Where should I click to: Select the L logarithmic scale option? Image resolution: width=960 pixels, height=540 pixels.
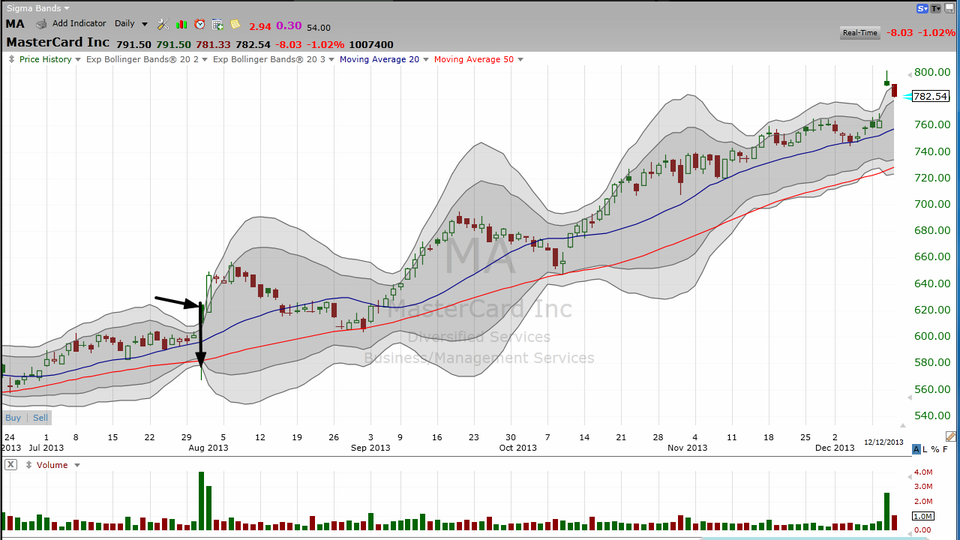coord(925,449)
